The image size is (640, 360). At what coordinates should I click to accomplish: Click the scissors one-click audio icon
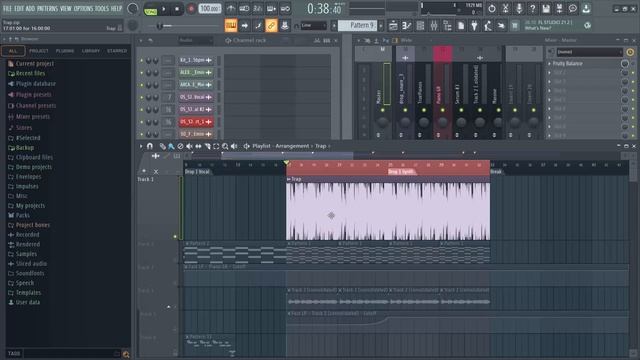505,9
